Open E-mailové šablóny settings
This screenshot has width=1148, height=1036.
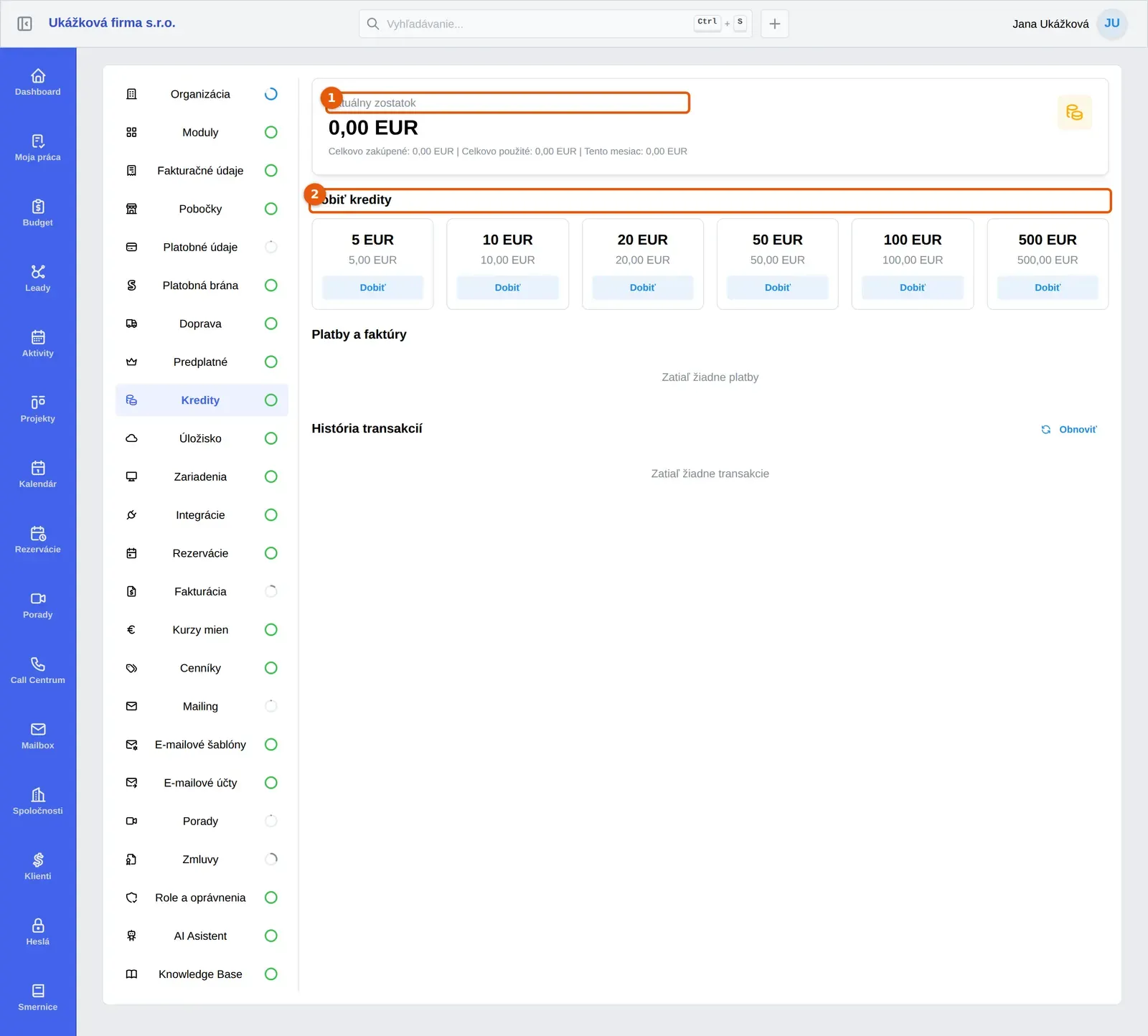pyautogui.click(x=202, y=745)
